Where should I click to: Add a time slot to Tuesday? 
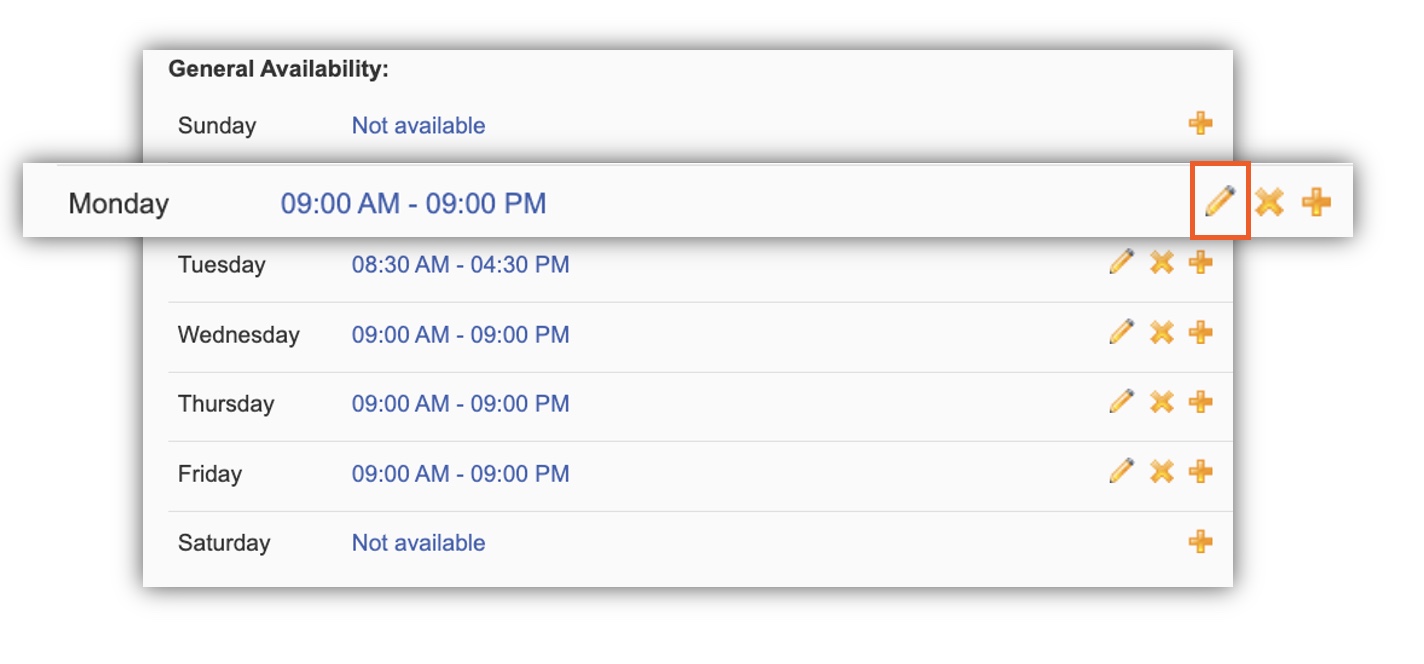pos(1200,263)
